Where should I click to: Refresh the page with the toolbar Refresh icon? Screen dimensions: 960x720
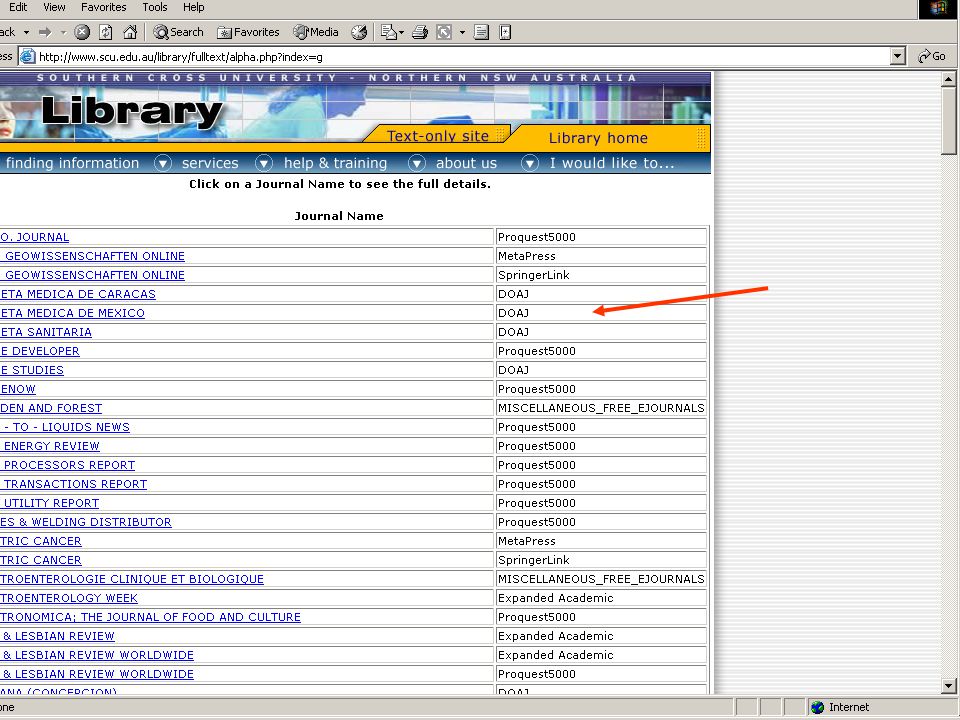[106, 32]
